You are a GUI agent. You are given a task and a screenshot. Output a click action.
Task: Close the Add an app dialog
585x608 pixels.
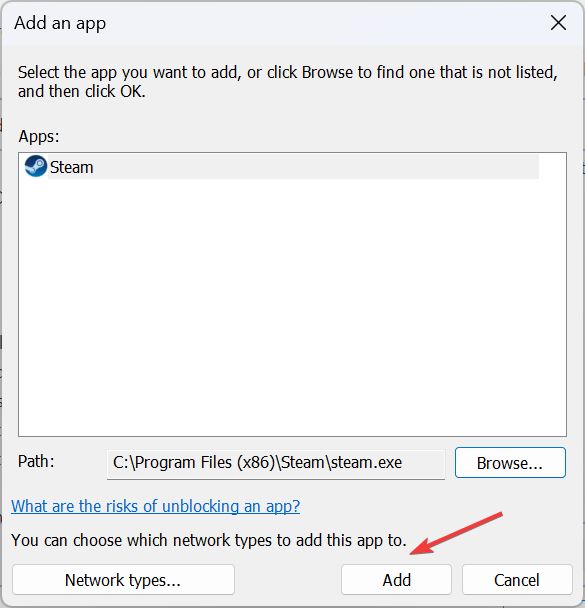(x=558, y=23)
